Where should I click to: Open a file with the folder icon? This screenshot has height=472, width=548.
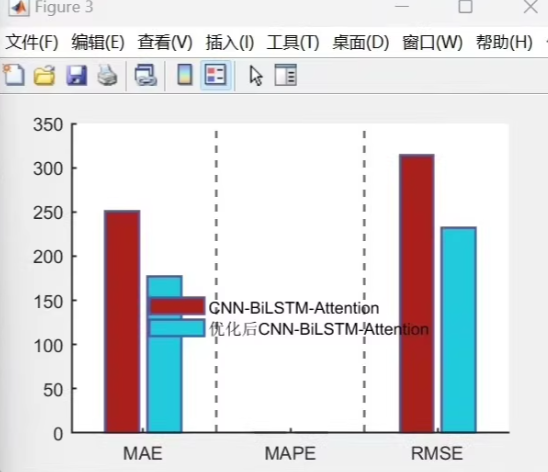pyautogui.click(x=44, y=75)
